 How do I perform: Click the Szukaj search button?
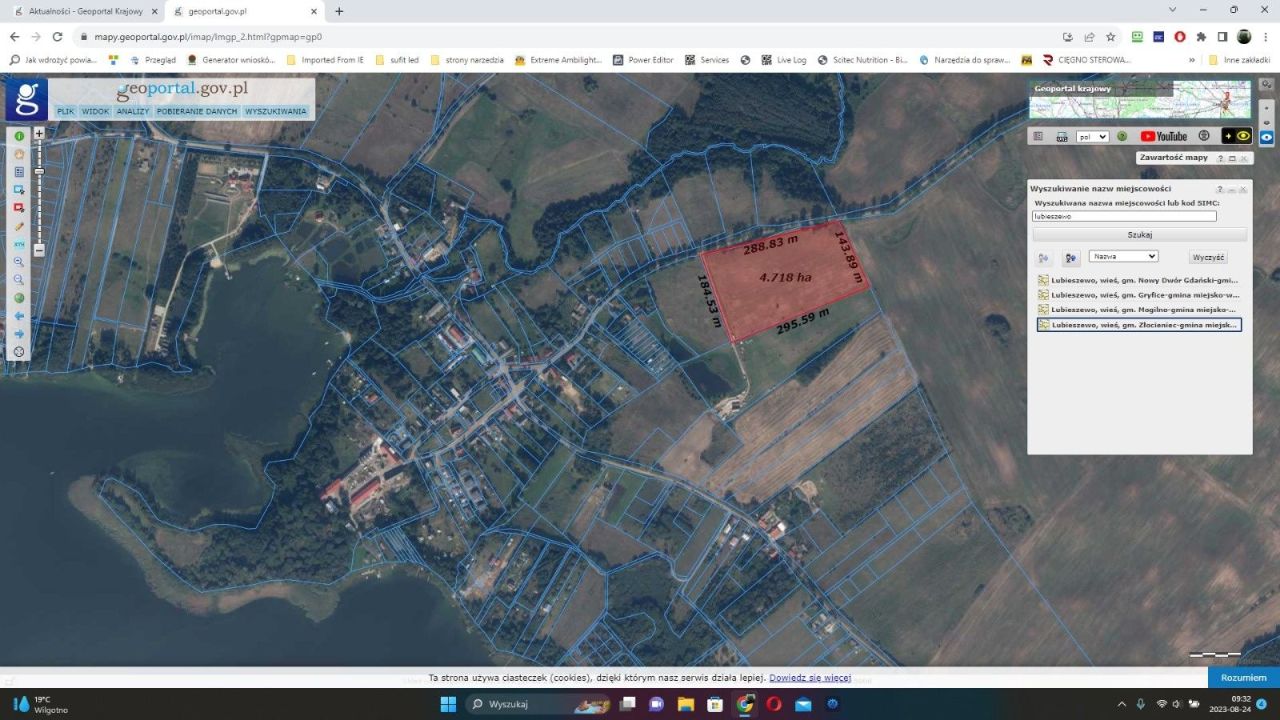tap(1139, 234)
